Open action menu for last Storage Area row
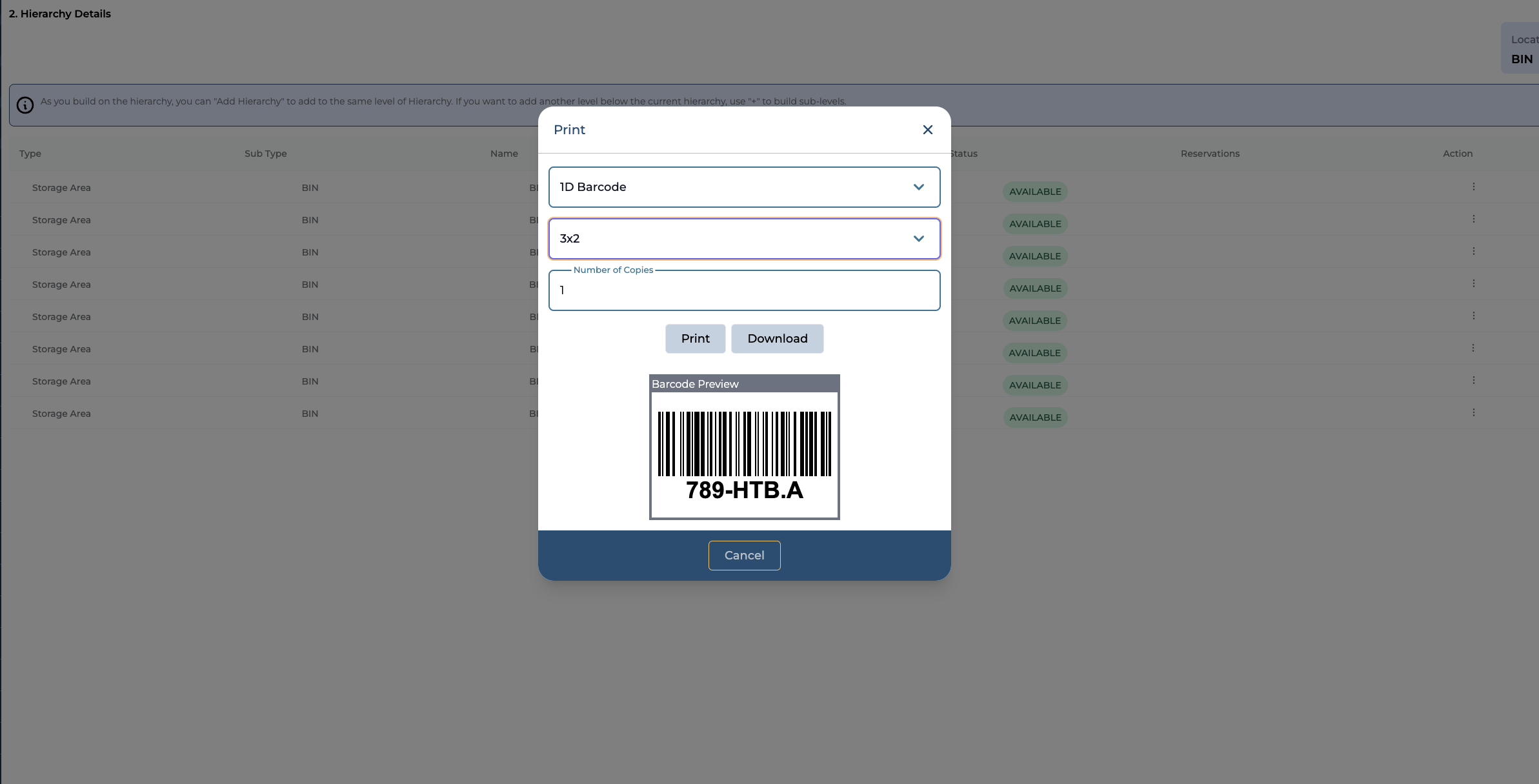This screenshot has height=784, width=1539. click(1473, 412)
